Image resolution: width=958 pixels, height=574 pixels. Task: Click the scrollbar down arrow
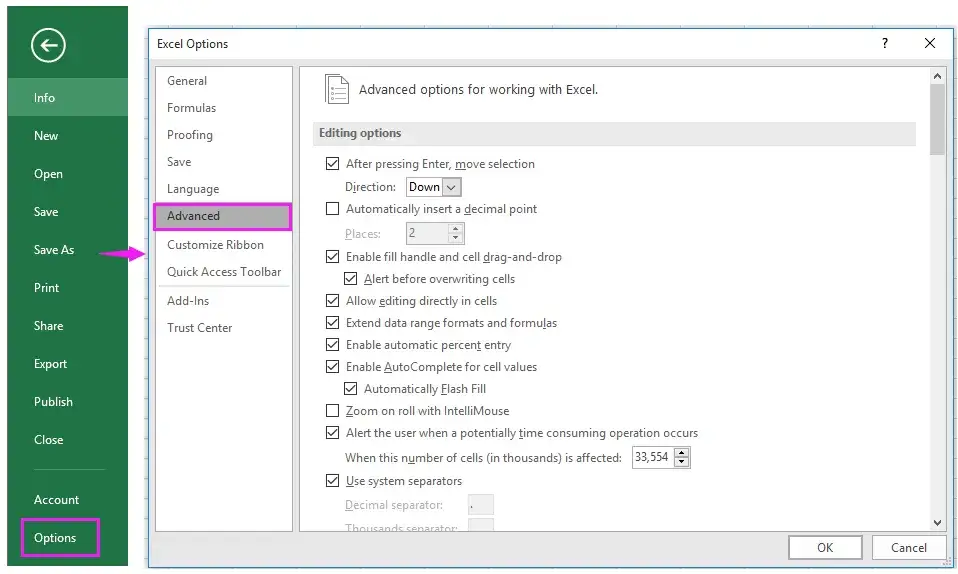point(937,522)
